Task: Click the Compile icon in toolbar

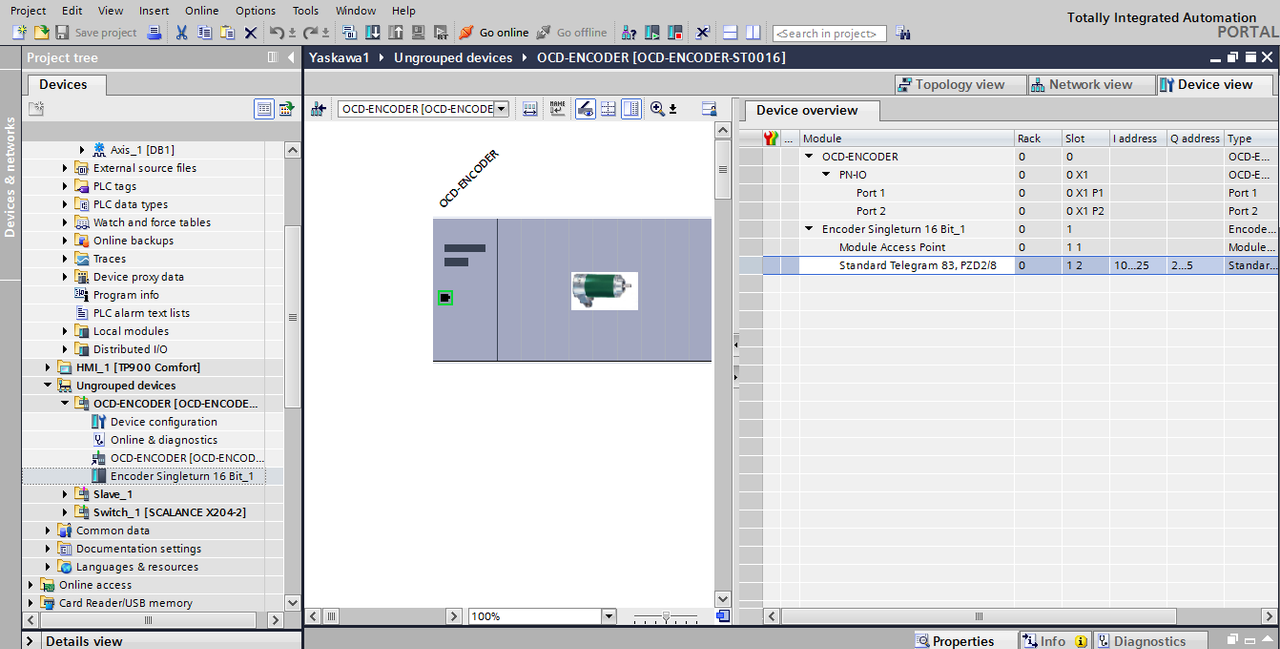Action: pyautogui.click(x=350, y=33)
